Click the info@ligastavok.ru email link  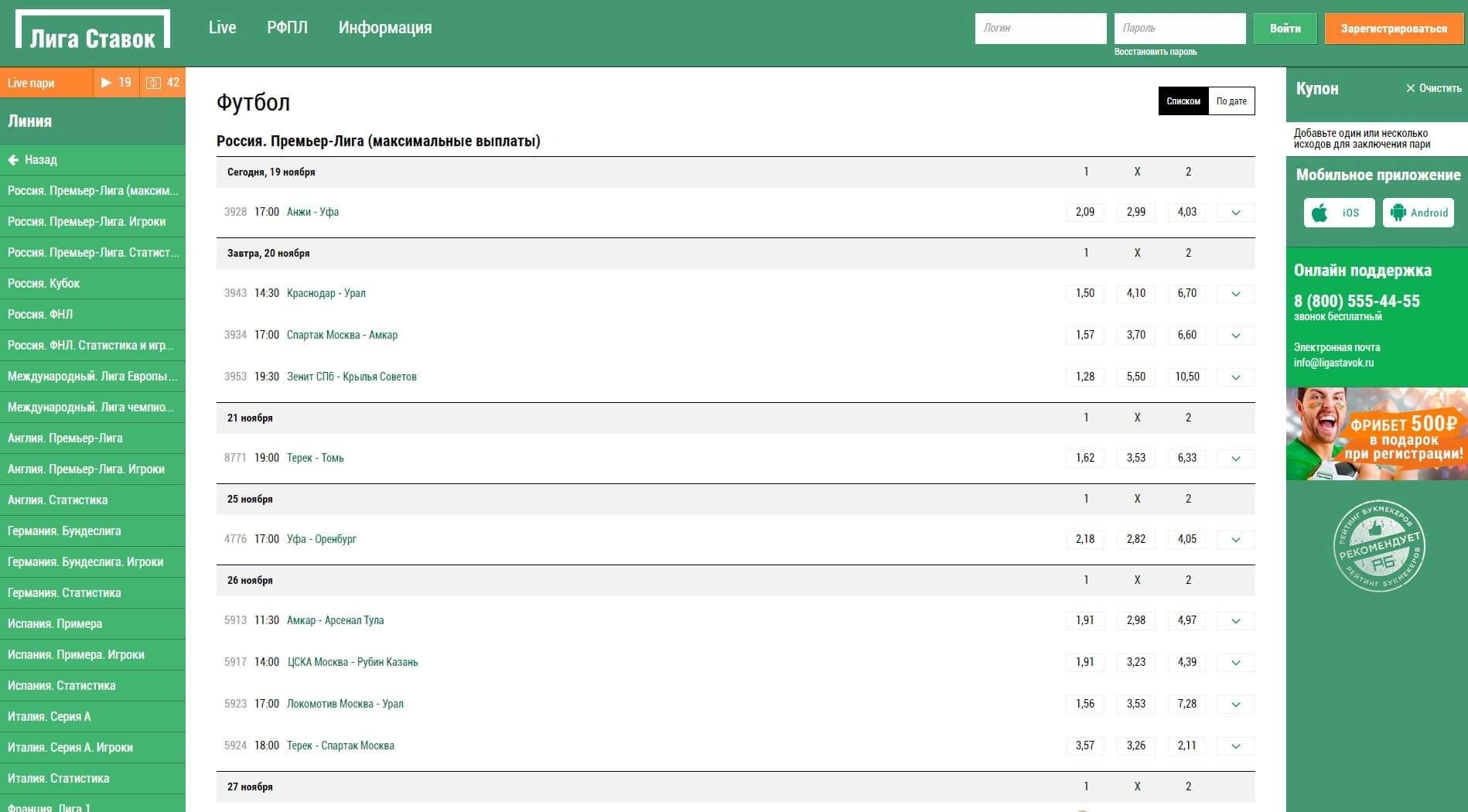[1333, 363]
